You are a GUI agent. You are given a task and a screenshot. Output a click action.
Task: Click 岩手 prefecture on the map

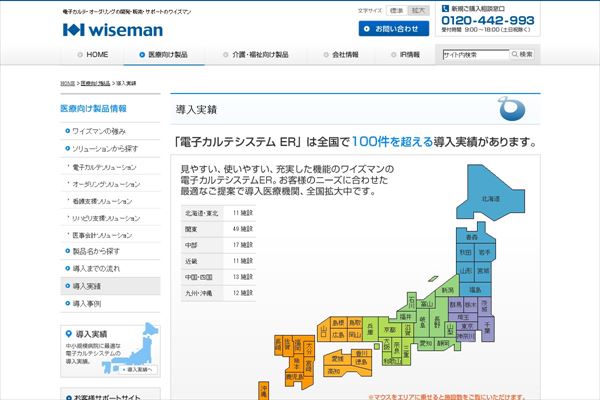(x=484, y=253)
